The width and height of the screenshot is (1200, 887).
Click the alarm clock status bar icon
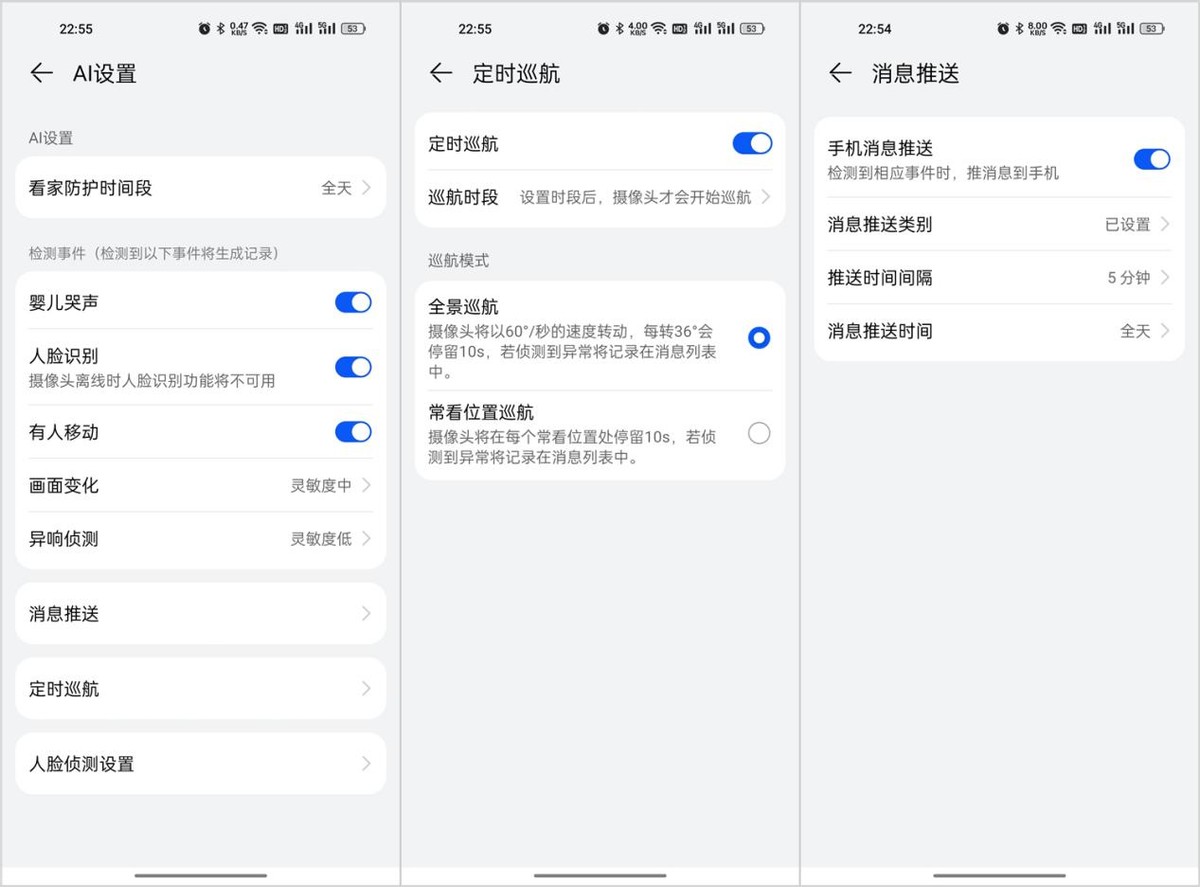205,28
